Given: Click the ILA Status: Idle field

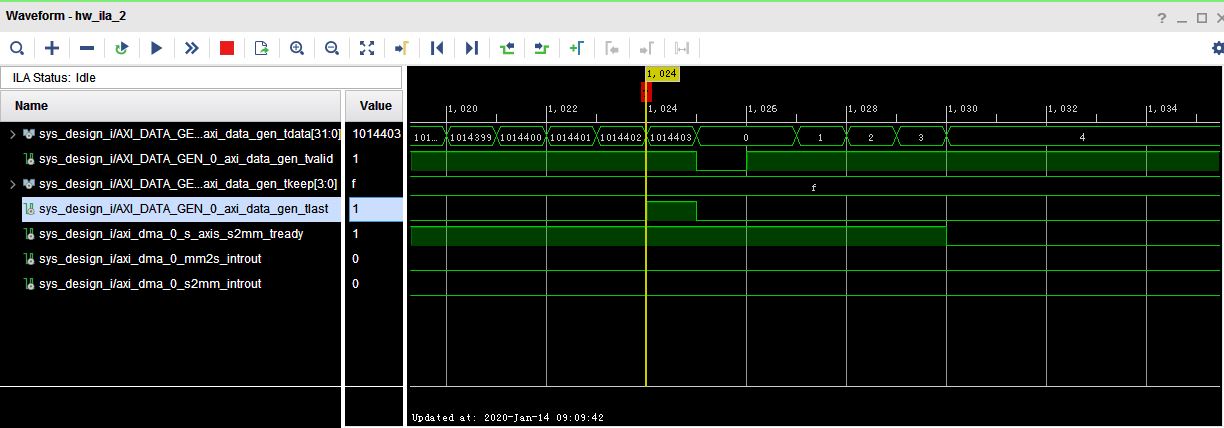Looking at the screenshot, I should pyautogui.click(x=202, y=77).
